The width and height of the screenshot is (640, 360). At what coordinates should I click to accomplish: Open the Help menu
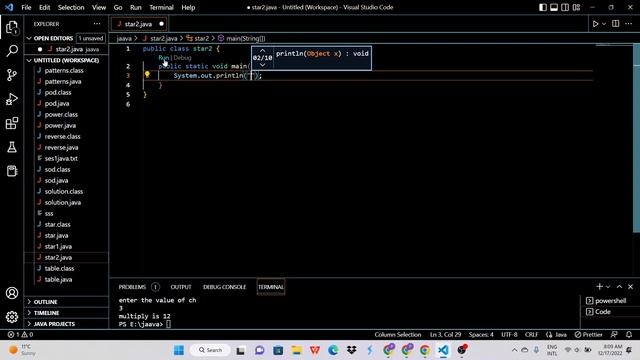188,7
